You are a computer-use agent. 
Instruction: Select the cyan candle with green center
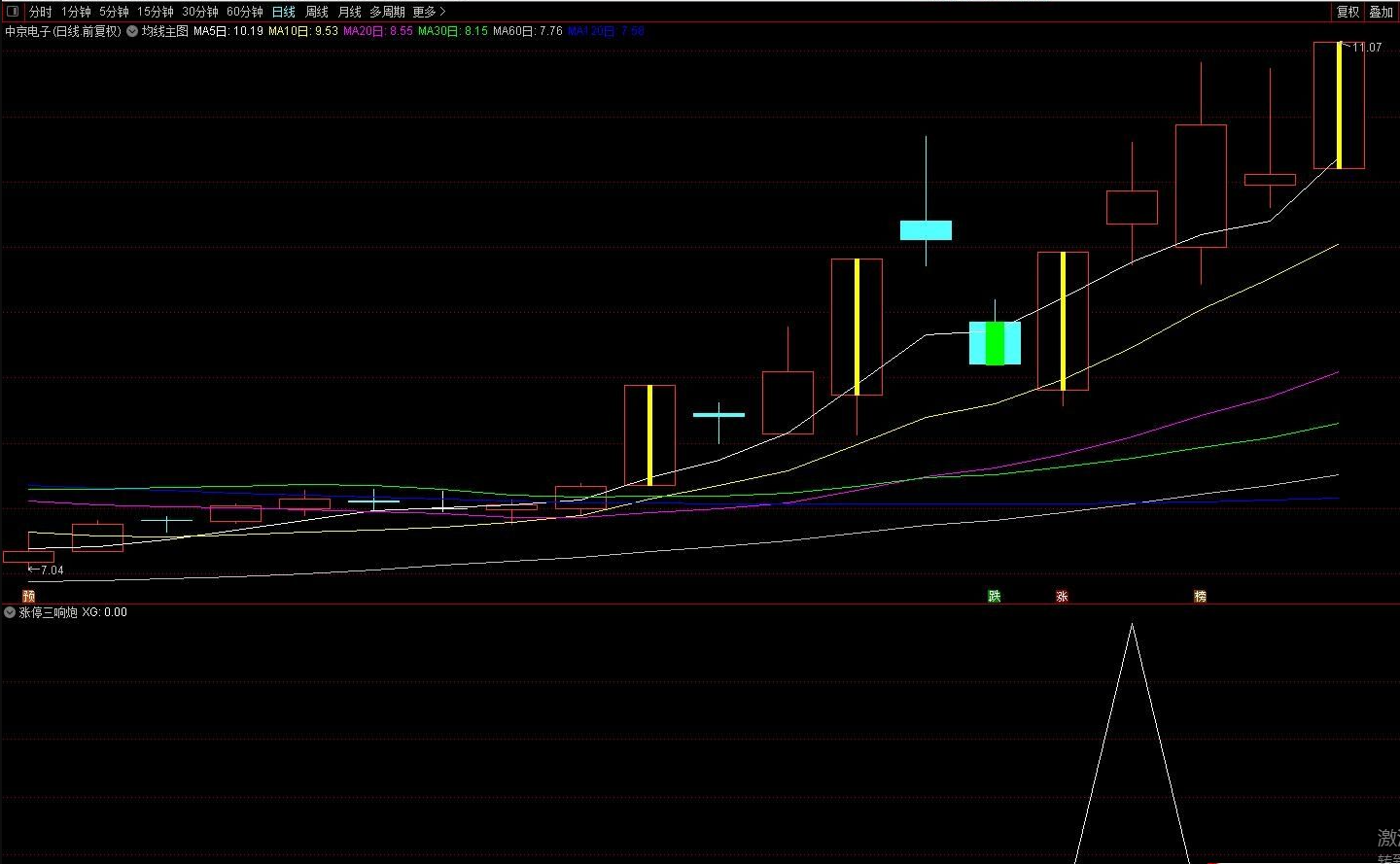click(995, 343)
